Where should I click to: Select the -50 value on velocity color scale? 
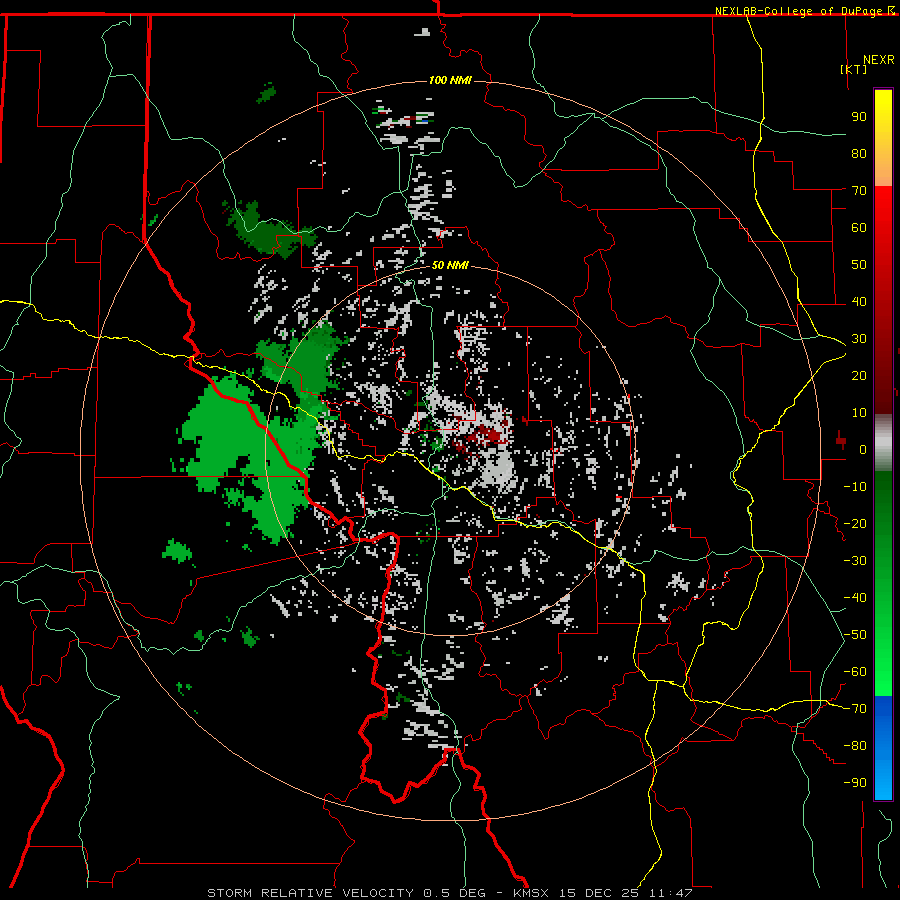pos(855,635)
